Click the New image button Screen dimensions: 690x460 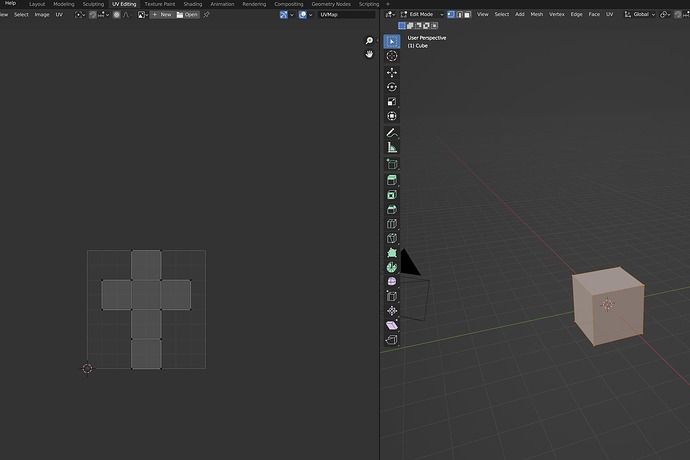pos(161,15)
